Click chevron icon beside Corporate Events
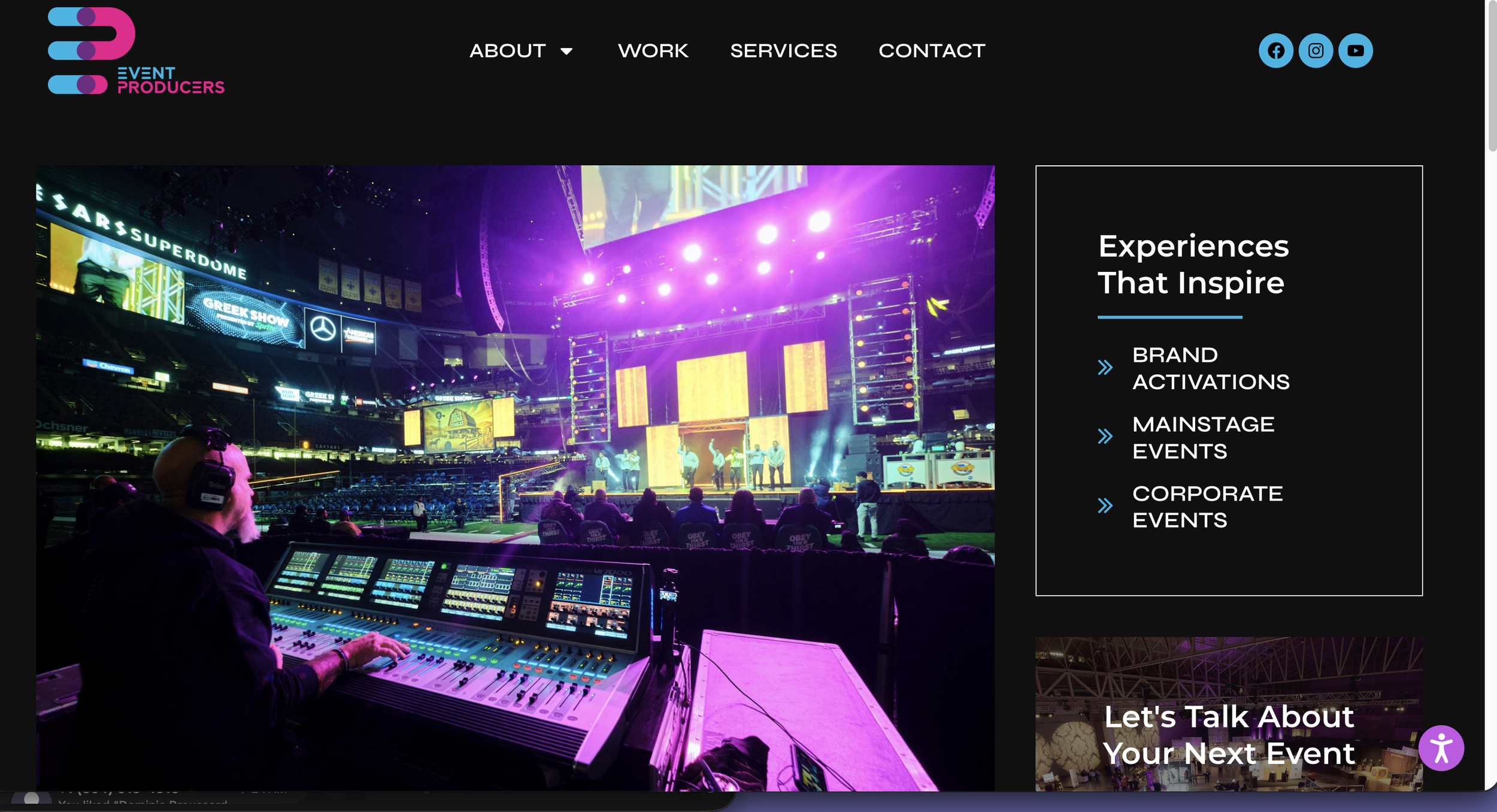This screenshot has height=812, width=1497. point(1105,506)
